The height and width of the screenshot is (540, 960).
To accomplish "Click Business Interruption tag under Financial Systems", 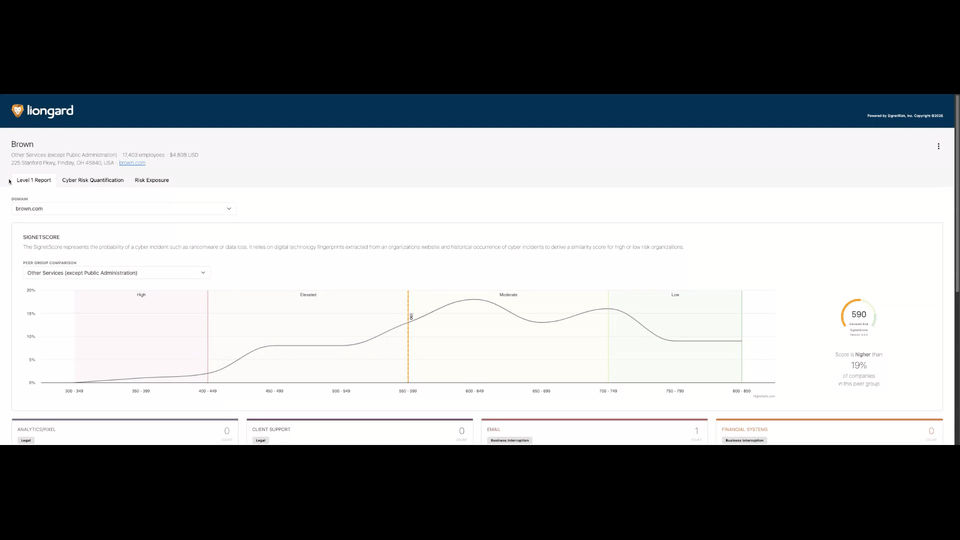I will click(744, 440).
